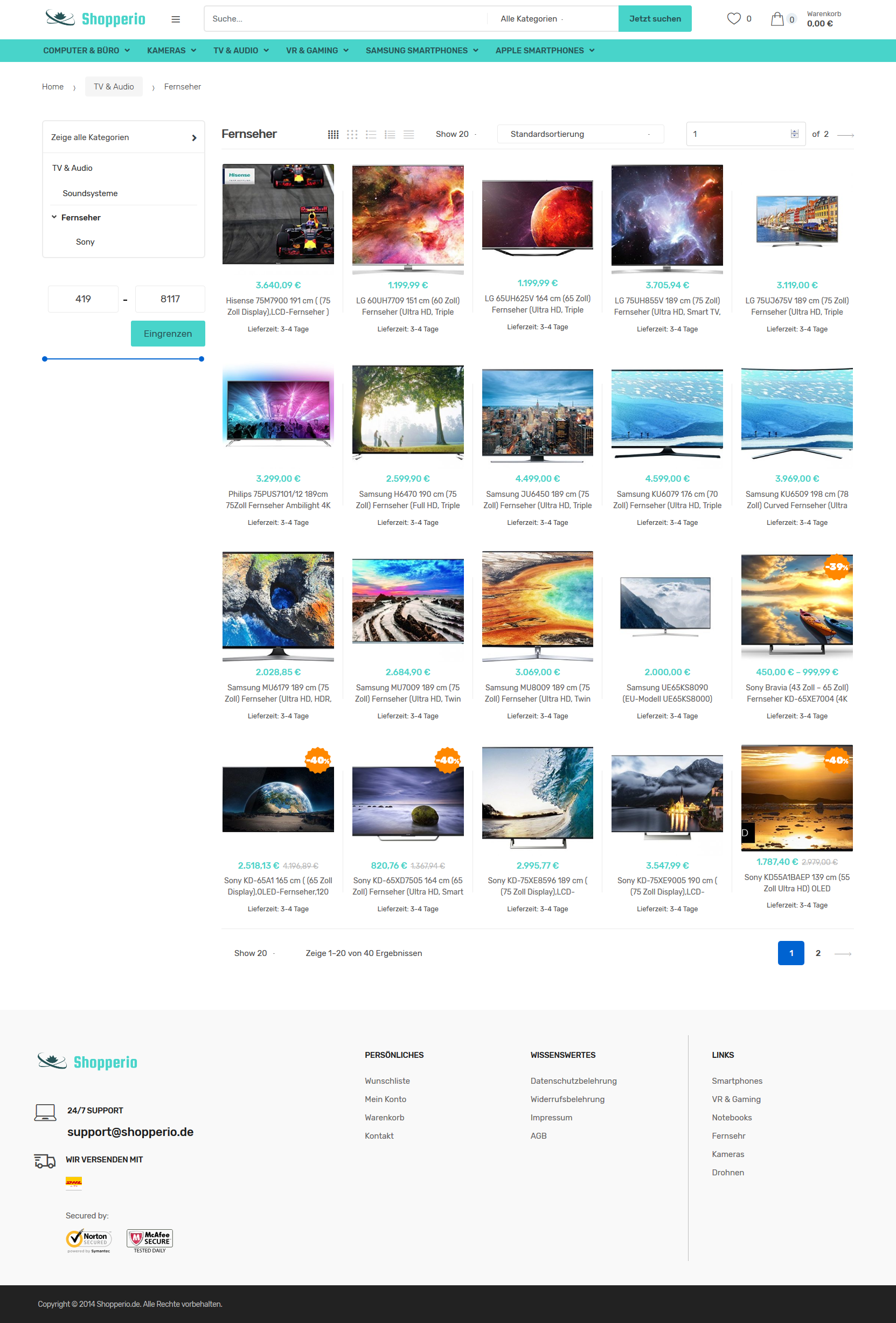Click laptop support icon in footer
Screen dimensions: 896x1323
[x=45, y=1112]
